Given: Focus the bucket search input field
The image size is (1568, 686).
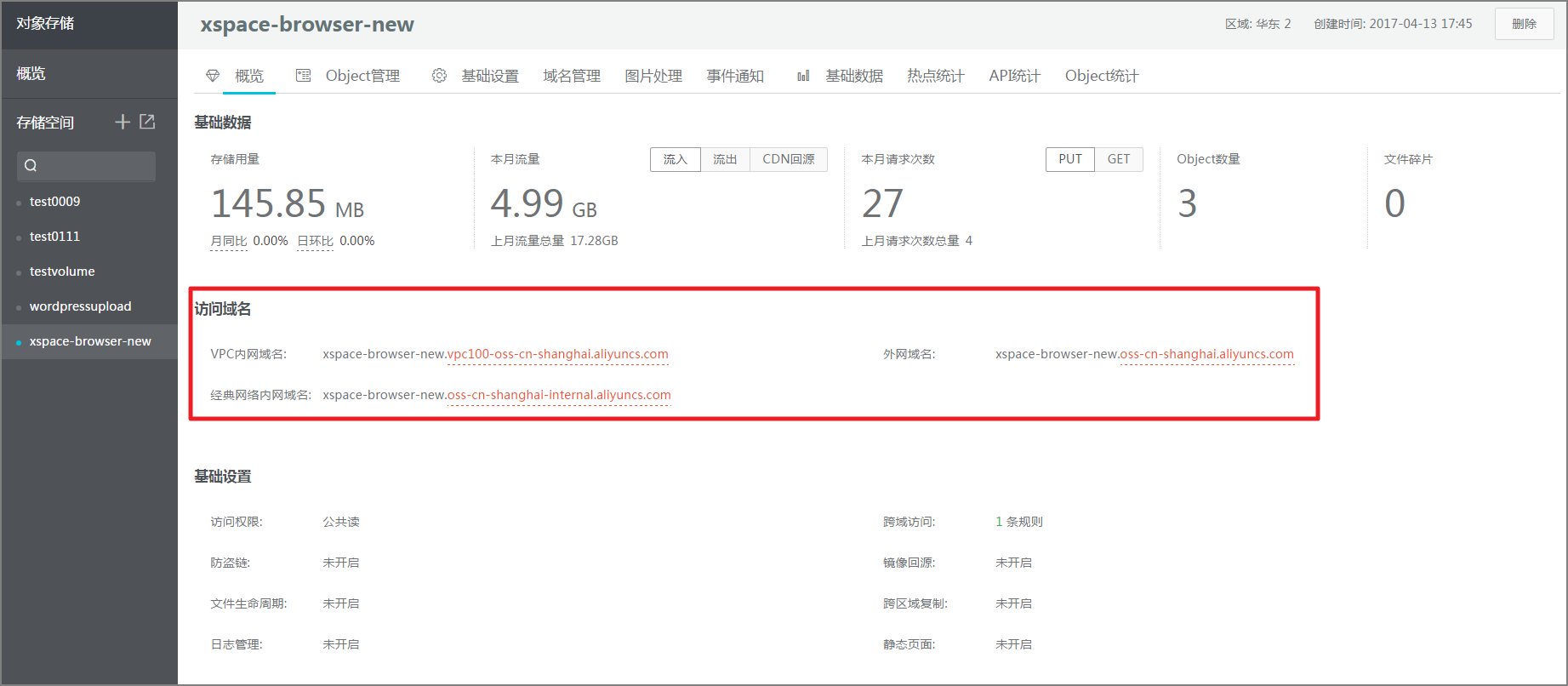Looking at the screenshot, I should click(x=86, y=166).
